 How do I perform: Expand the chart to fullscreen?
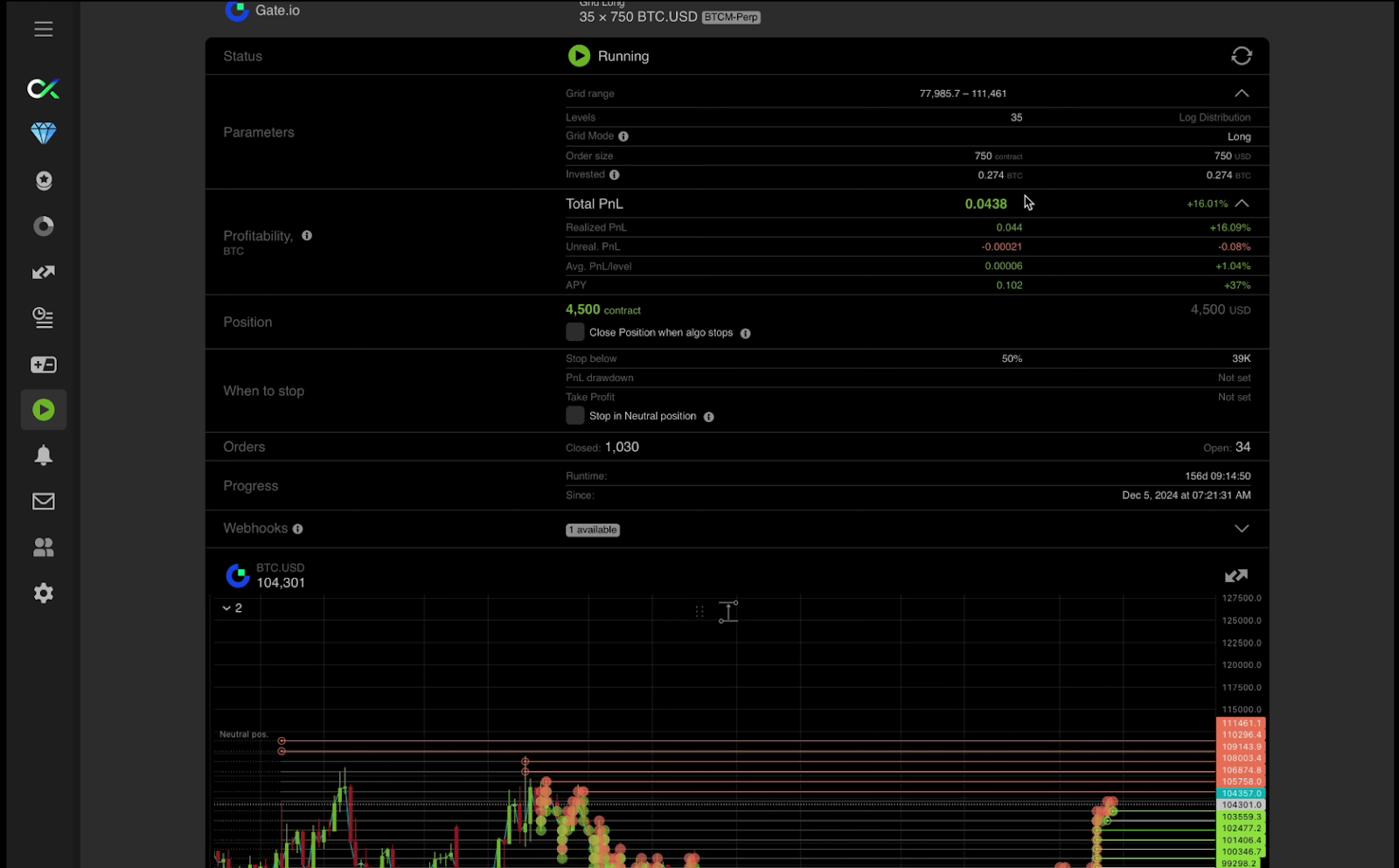point(1235,575)
